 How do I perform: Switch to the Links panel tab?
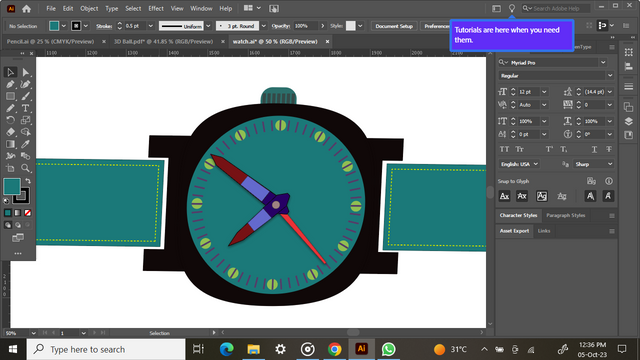tap(544, 231)
